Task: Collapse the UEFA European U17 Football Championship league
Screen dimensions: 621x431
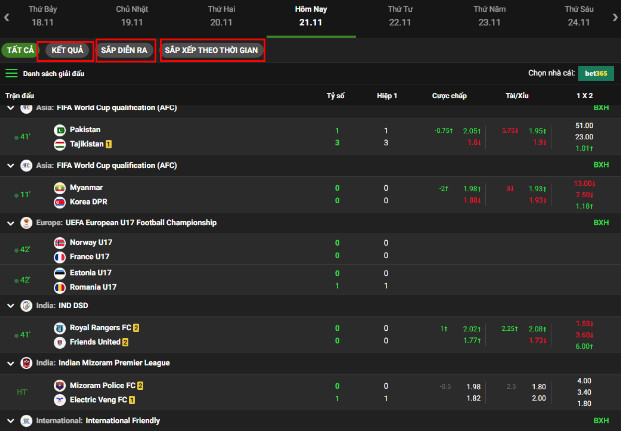Action: (11, 223)
